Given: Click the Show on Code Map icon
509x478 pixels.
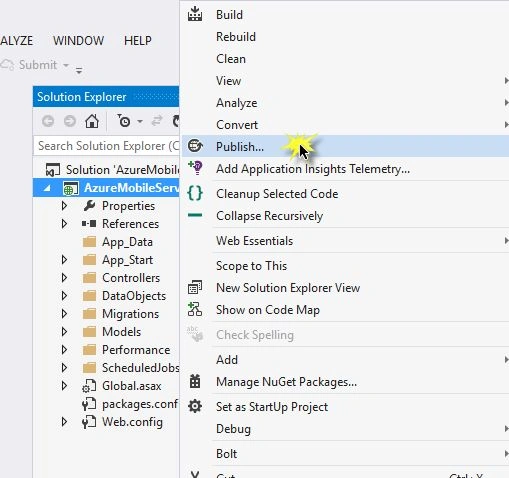Looking at the screenshot, I should [195, 309].
